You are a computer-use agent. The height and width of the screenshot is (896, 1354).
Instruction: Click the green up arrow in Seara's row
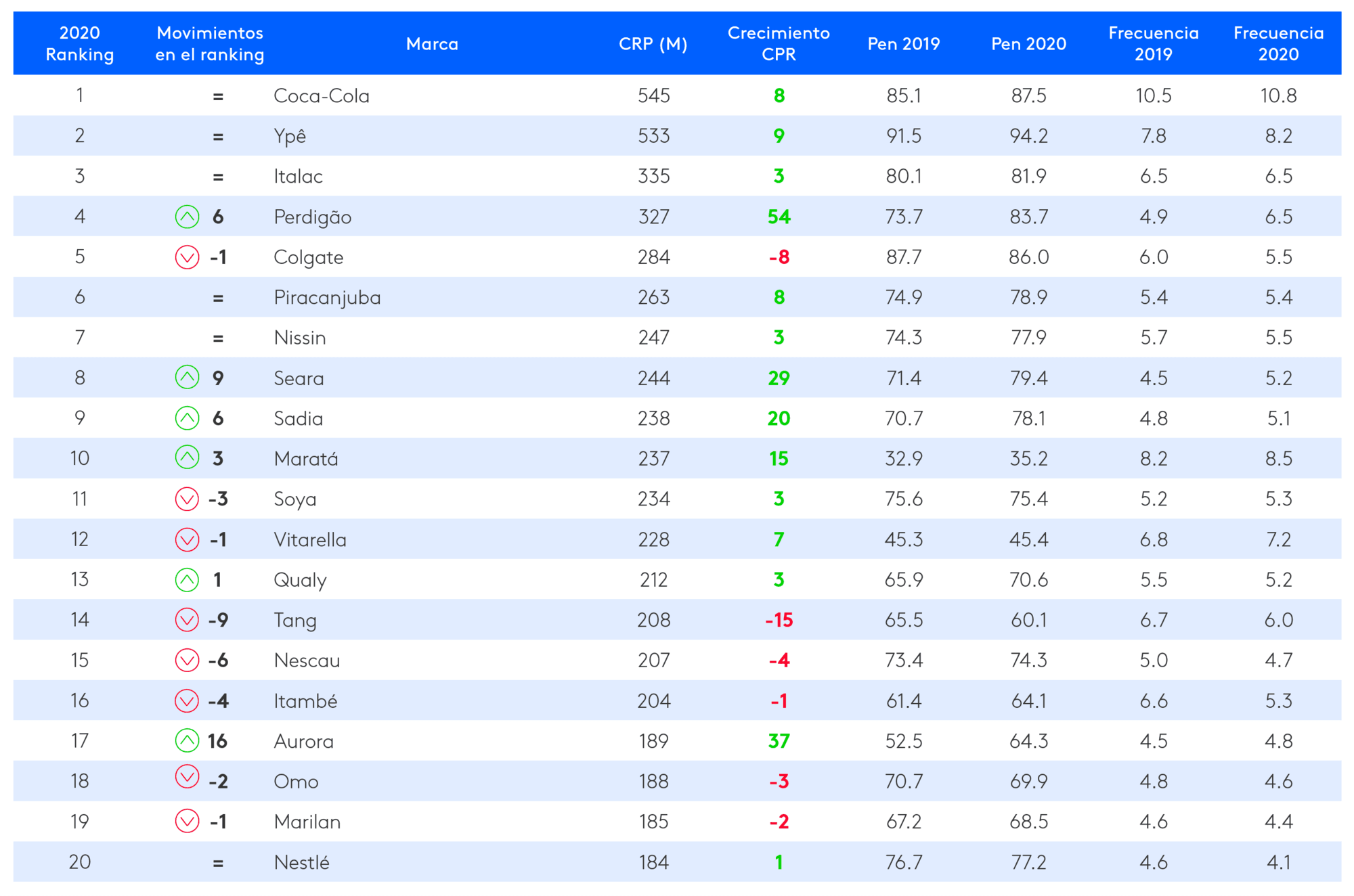[x=187, y=378]
